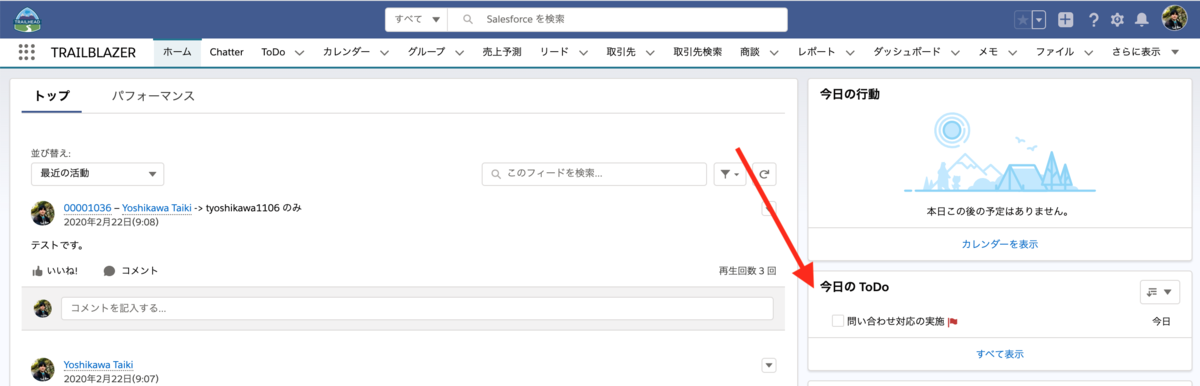Viewport: 1200px width, 386px height.
Task: Click the red flag on the ToDo item
Action: pos(953,322)
